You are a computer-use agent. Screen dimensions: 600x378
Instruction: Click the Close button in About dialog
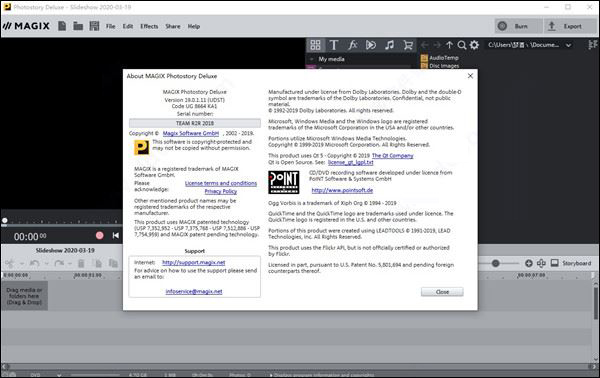tap(442, 292)
